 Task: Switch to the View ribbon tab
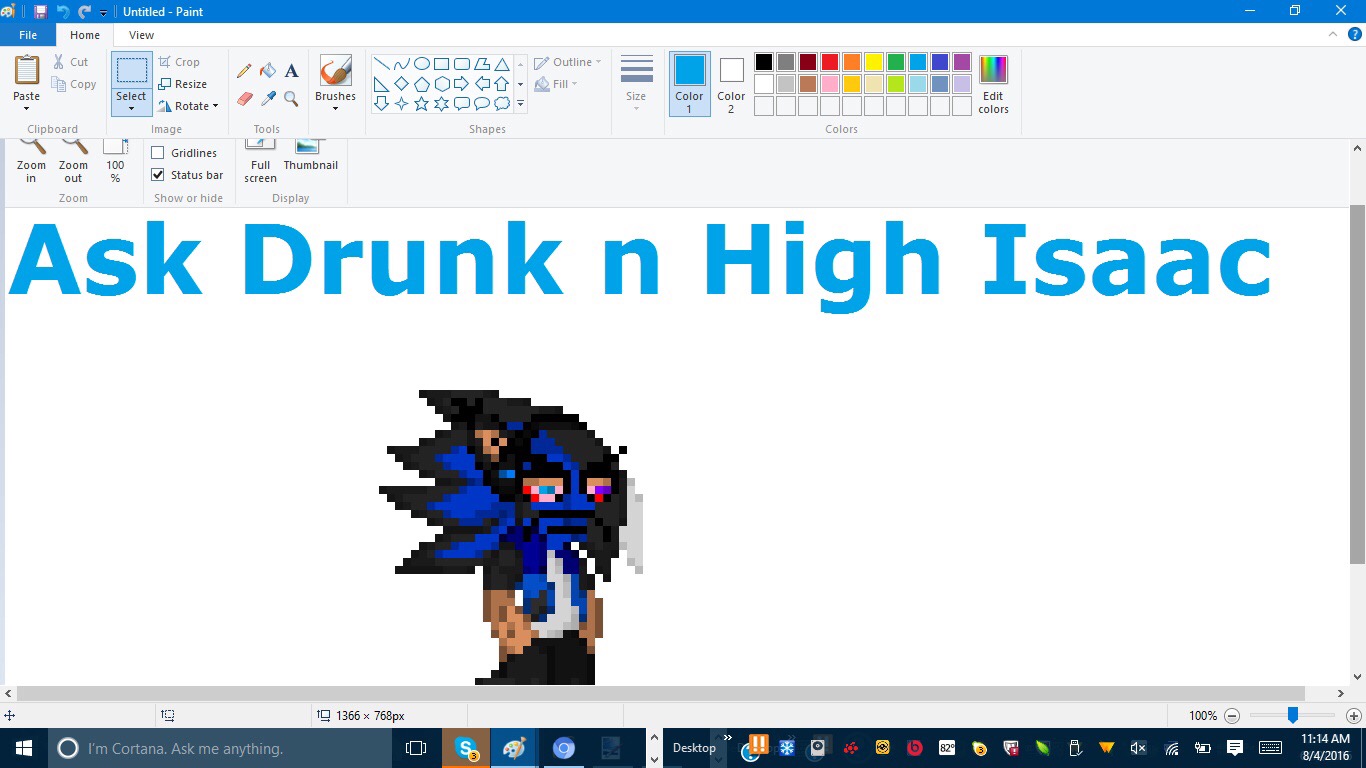click(142, 35)
